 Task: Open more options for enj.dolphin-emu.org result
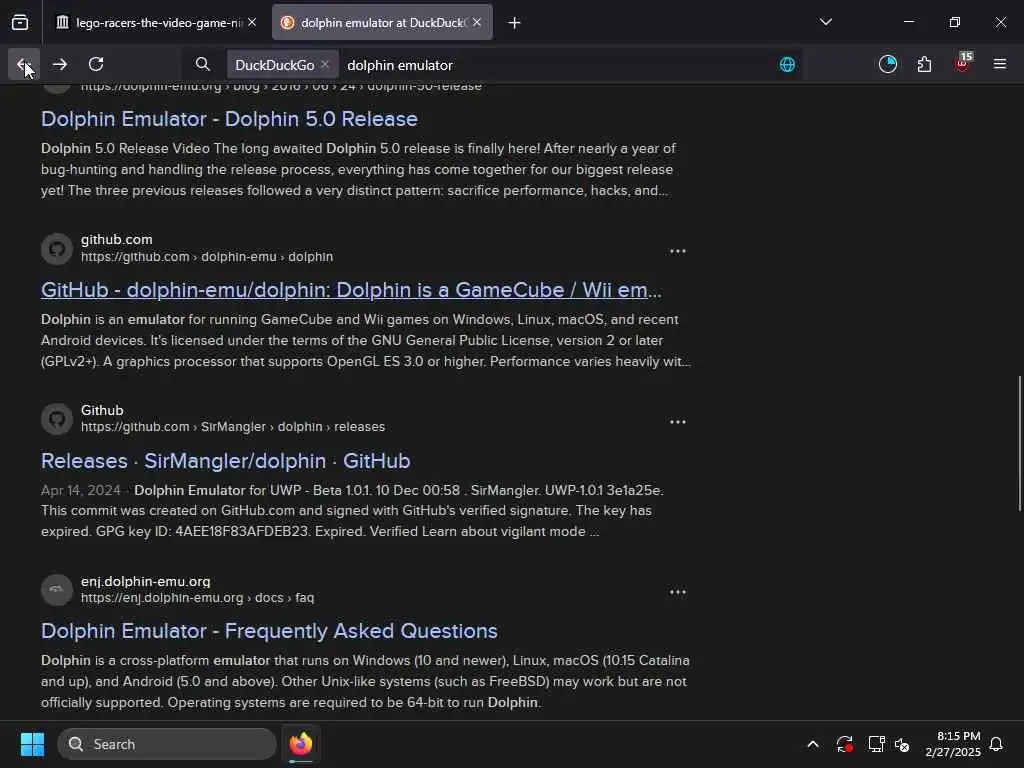[678, 592]
